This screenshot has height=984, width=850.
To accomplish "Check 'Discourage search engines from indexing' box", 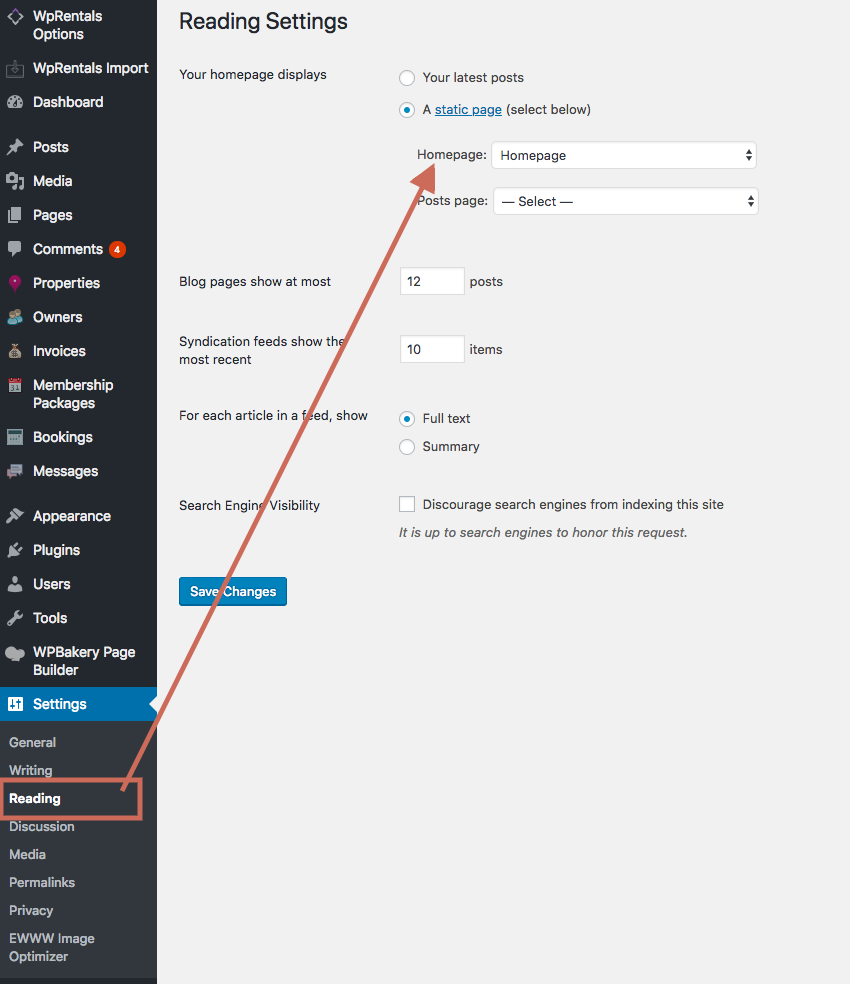I will [x=407, y=505].
